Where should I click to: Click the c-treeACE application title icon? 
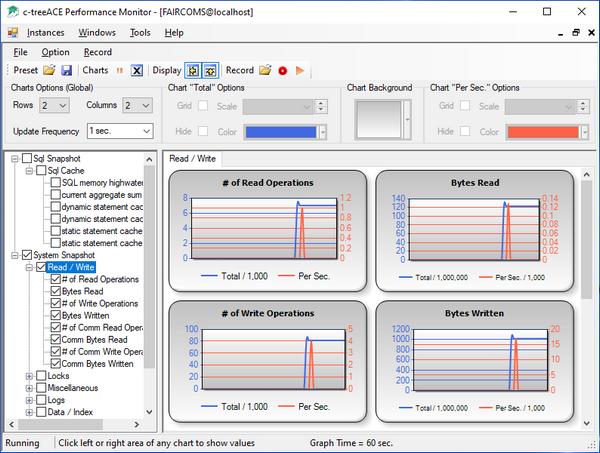pos(13,12)
